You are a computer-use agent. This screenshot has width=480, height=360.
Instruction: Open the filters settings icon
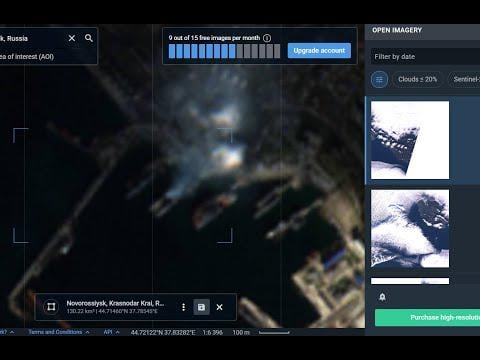(379, 79)
